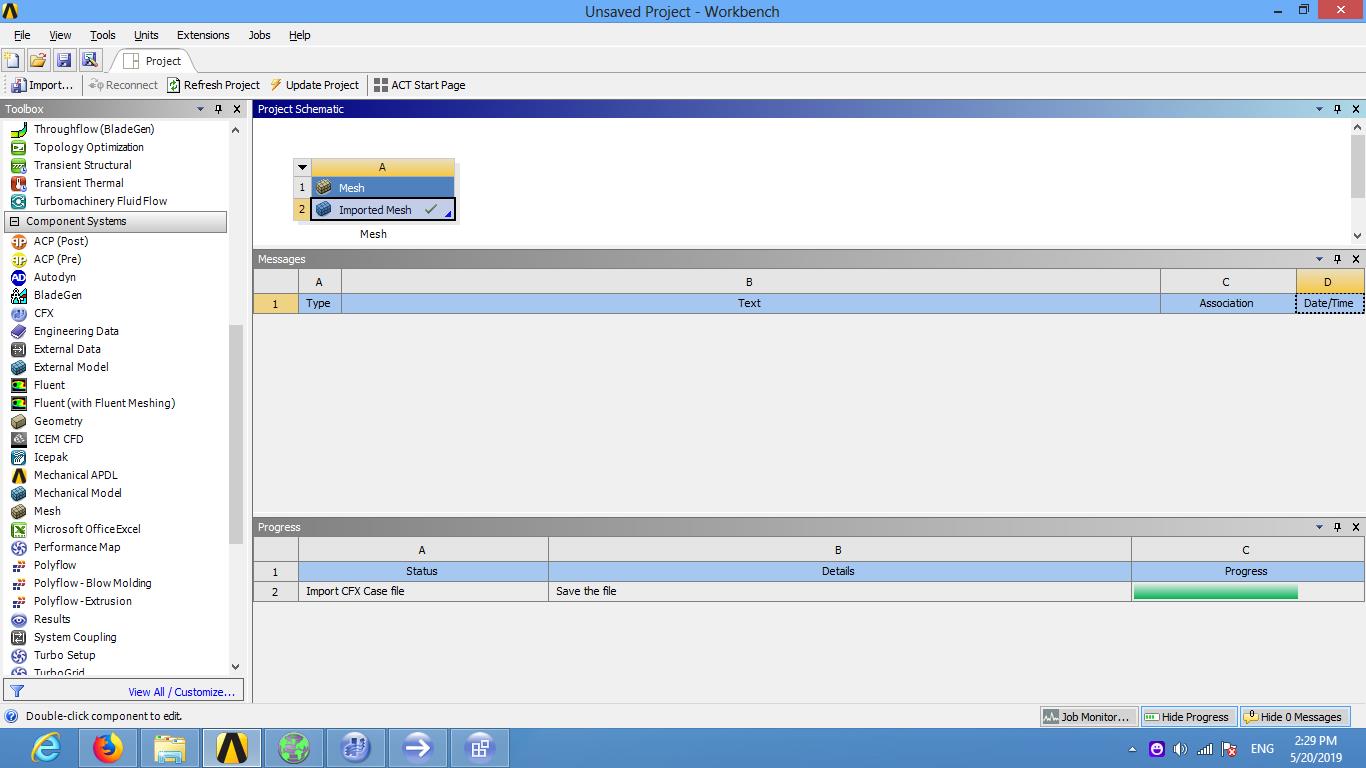Pin the Messages panel

pos(1337,259)
